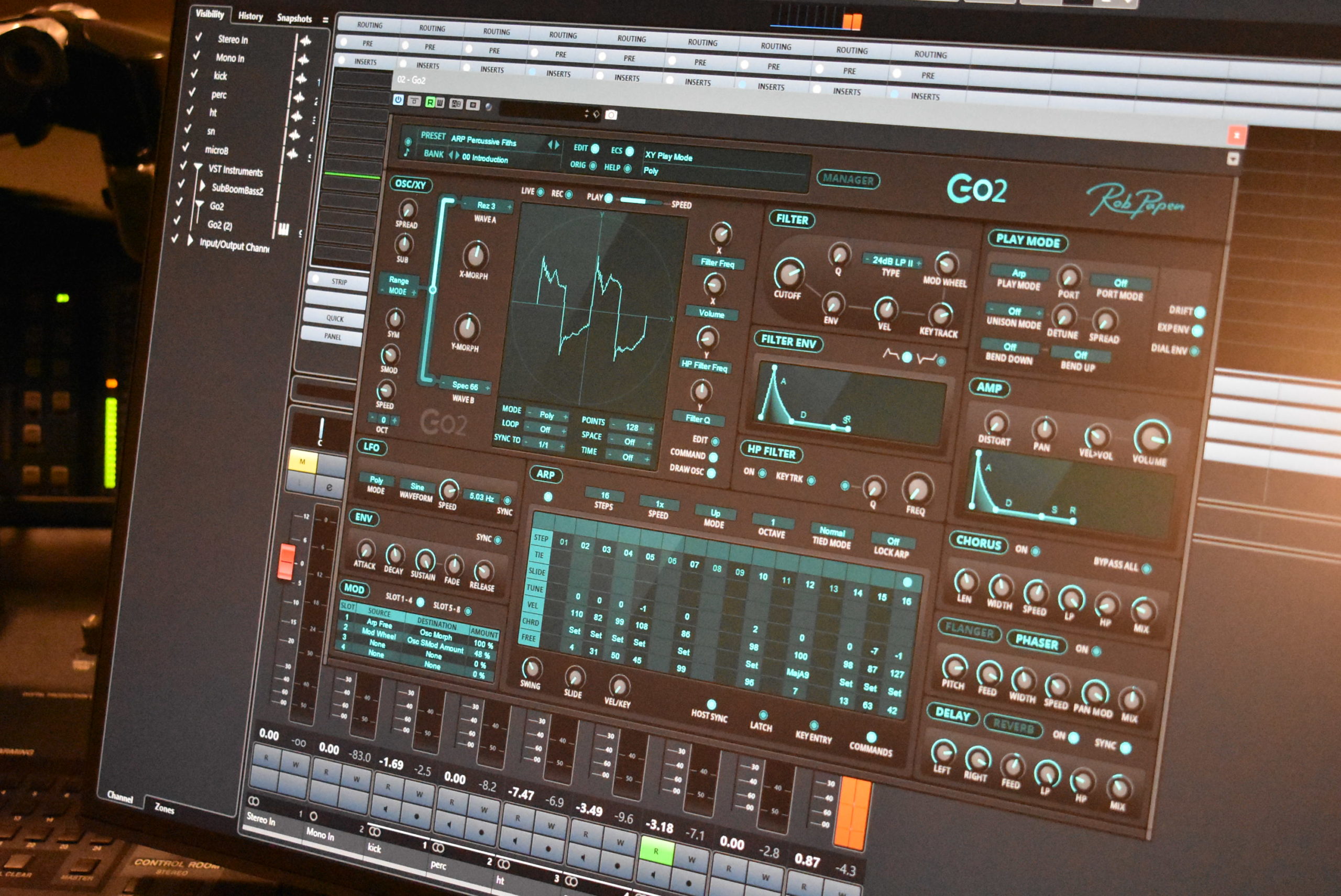Open the PORT MODE Off selector
1341x896 pixels.
(x=1120, y=283)
